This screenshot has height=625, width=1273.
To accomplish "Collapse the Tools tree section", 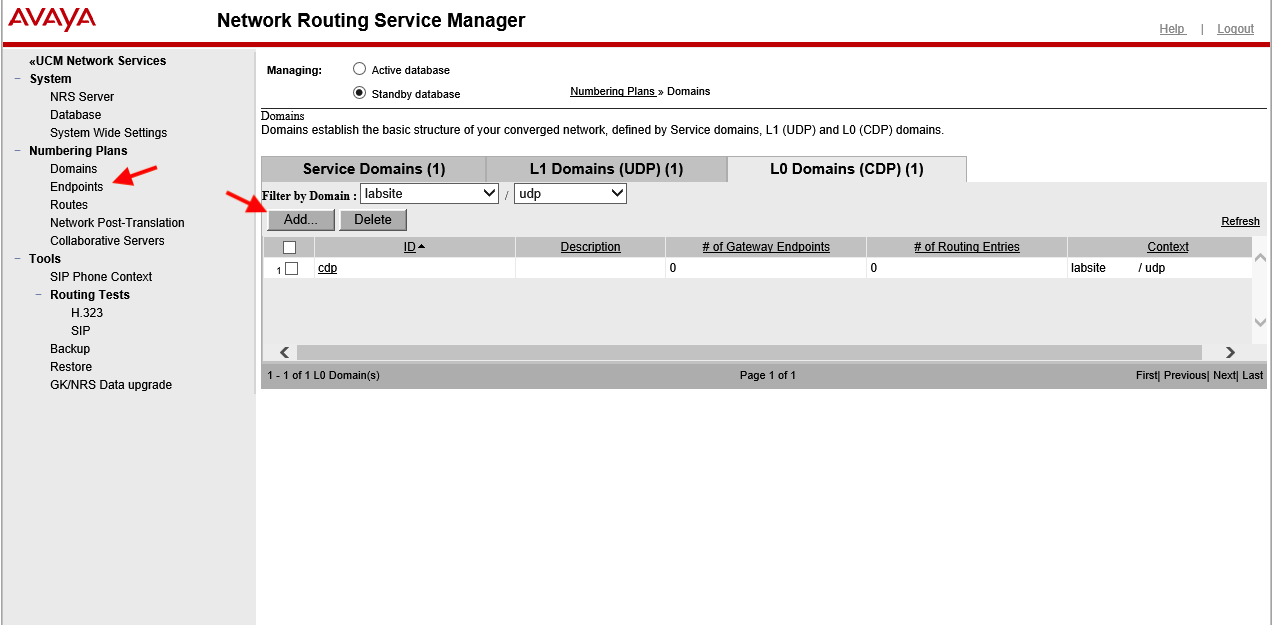I will click(x=18, y=259).
